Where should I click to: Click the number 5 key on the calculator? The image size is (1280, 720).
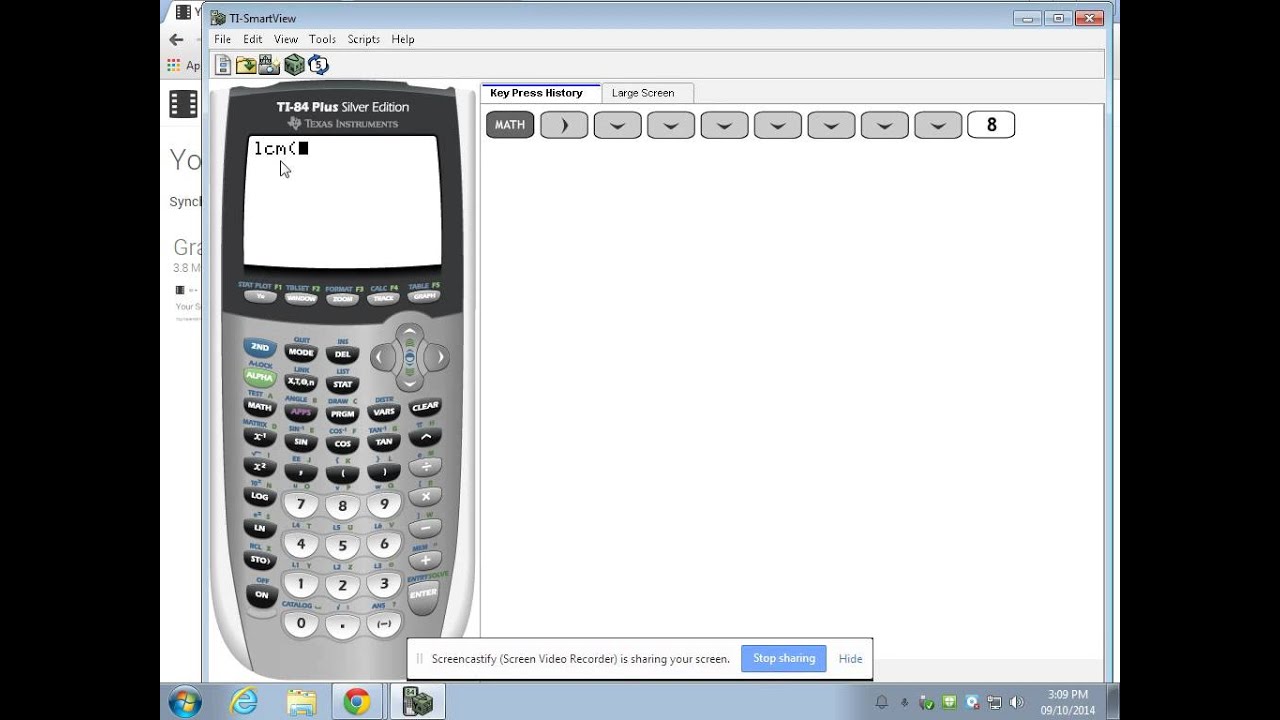(343, 546)
